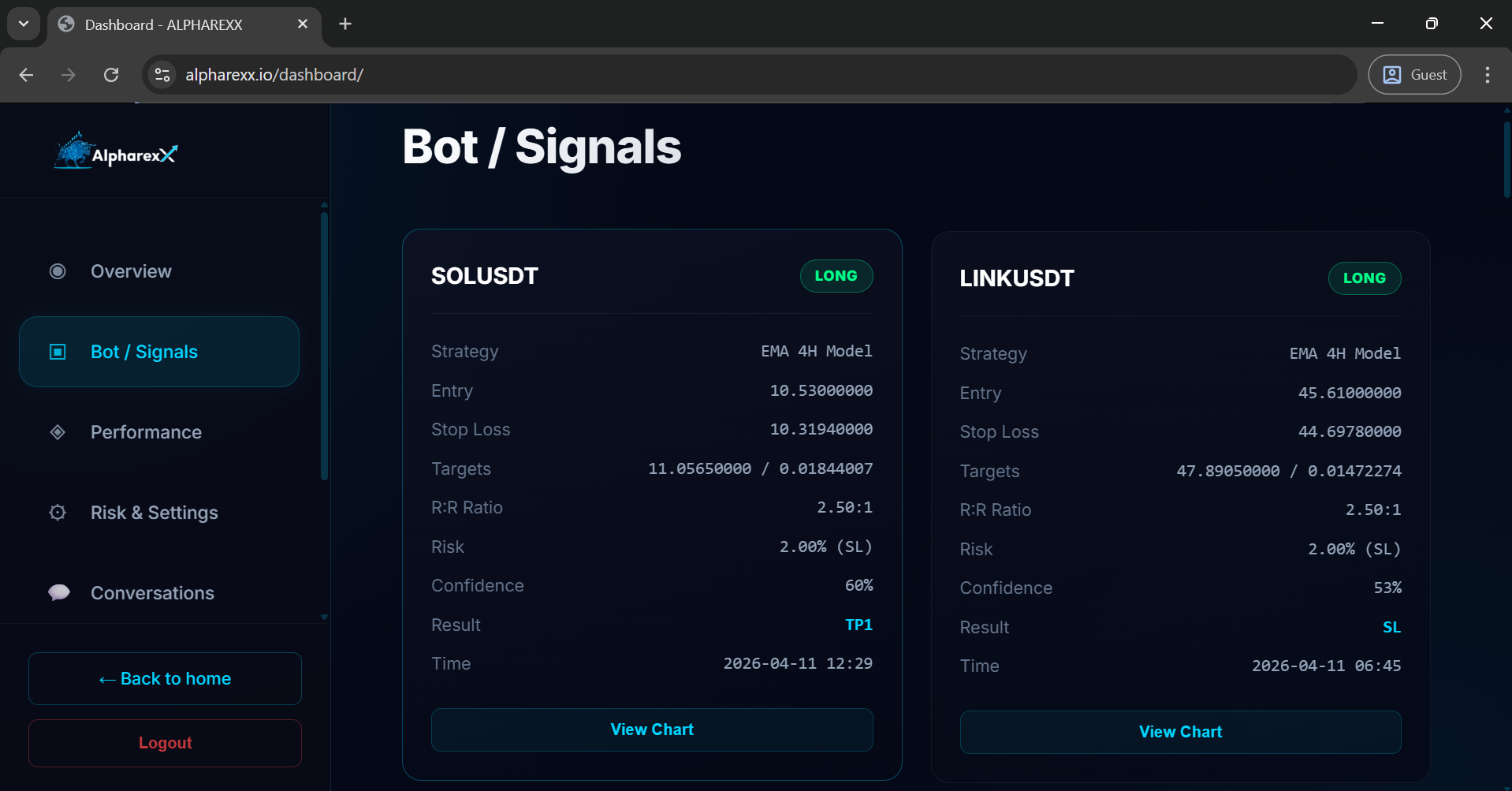Click LINKUSDT confidence 53%
The width and height of the screenshot is (1512, 791).
tap(1387, 588)
